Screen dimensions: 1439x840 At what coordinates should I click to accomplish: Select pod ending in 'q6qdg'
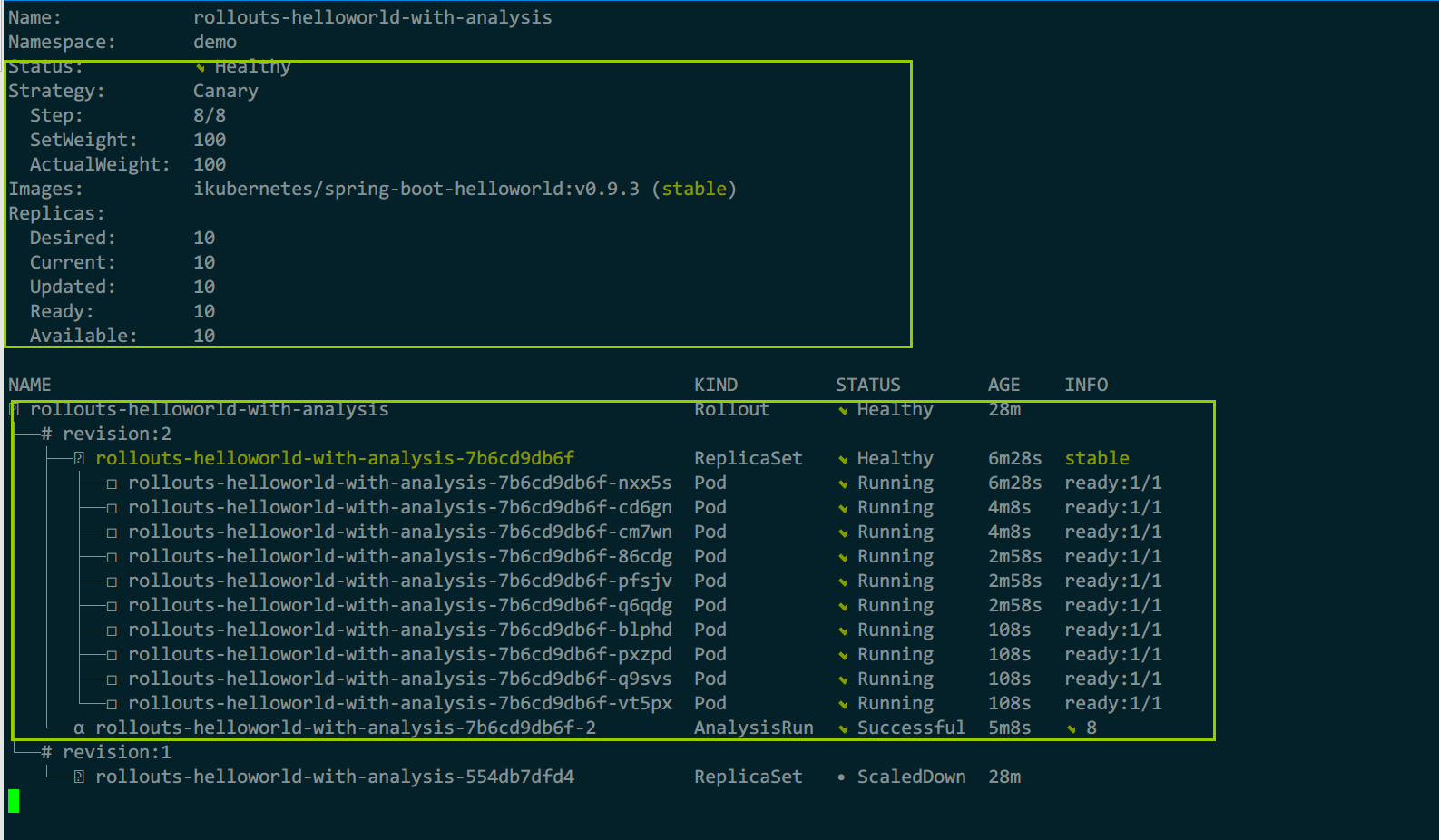point(400,605)
